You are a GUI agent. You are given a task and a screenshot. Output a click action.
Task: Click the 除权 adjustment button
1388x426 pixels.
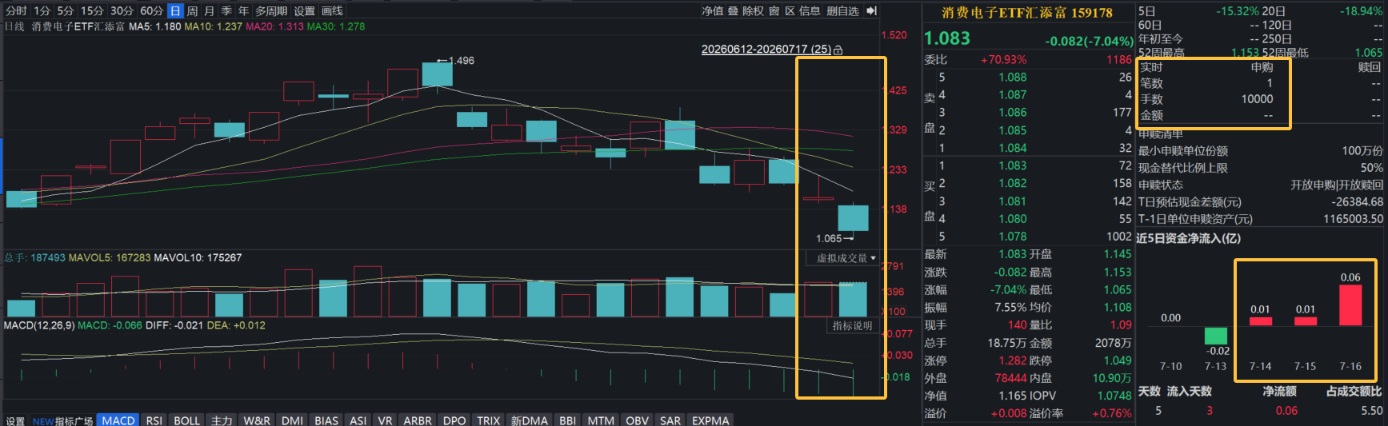(754, 11)
